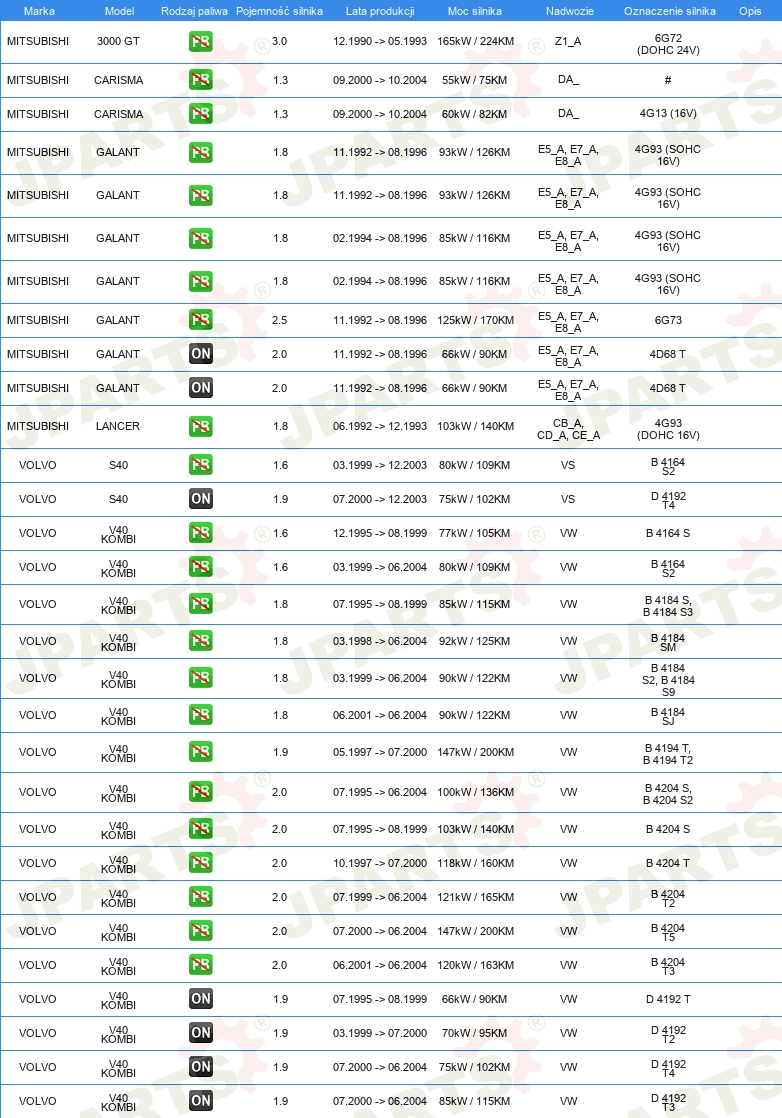Screen dimensions: 782x1118
Task: Click the petrol icon for the Carisma 60kW / 82KM row
Action: [200, 114]
